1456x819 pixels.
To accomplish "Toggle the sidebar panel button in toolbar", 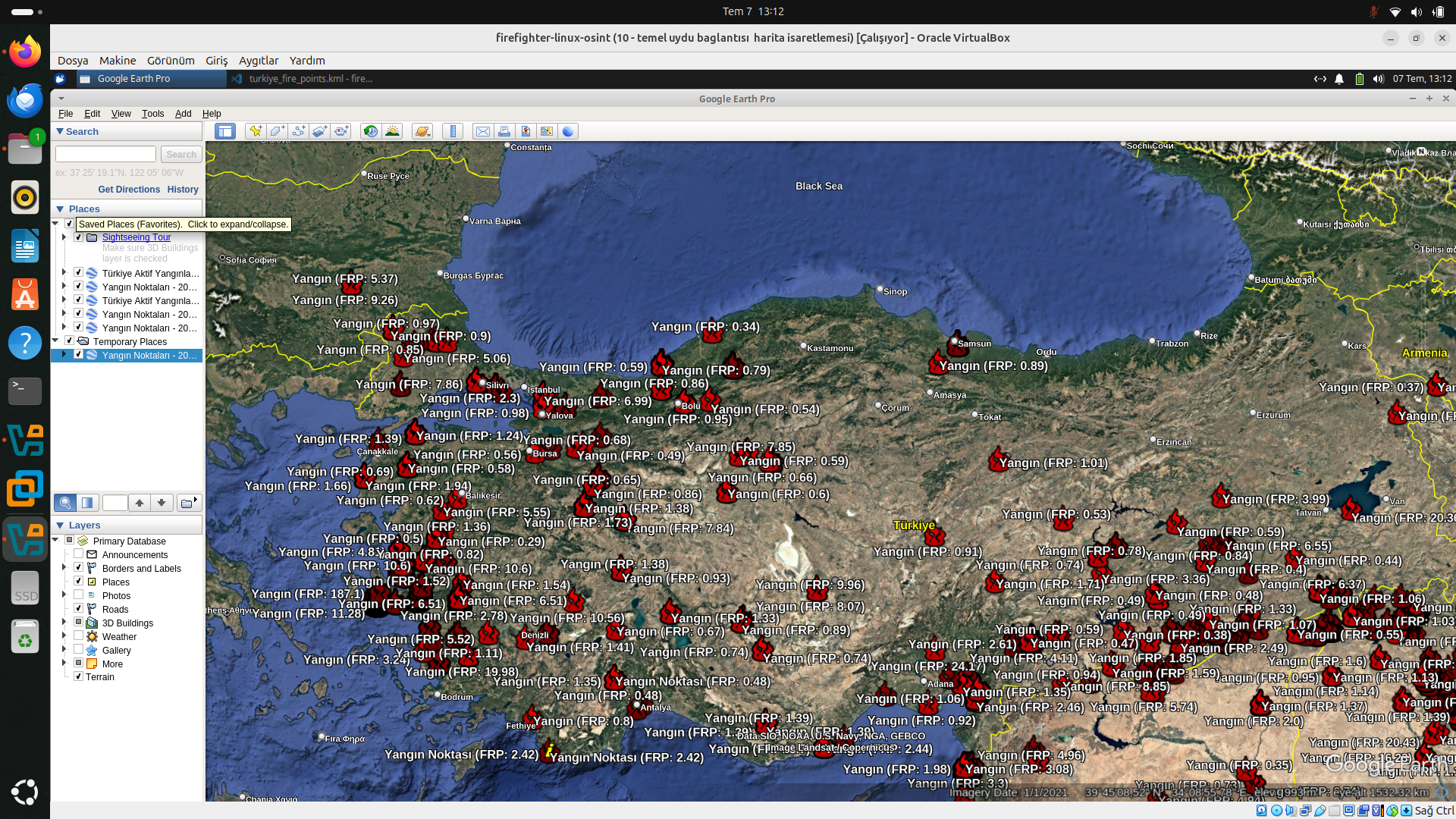I will [x=225, y=131].
